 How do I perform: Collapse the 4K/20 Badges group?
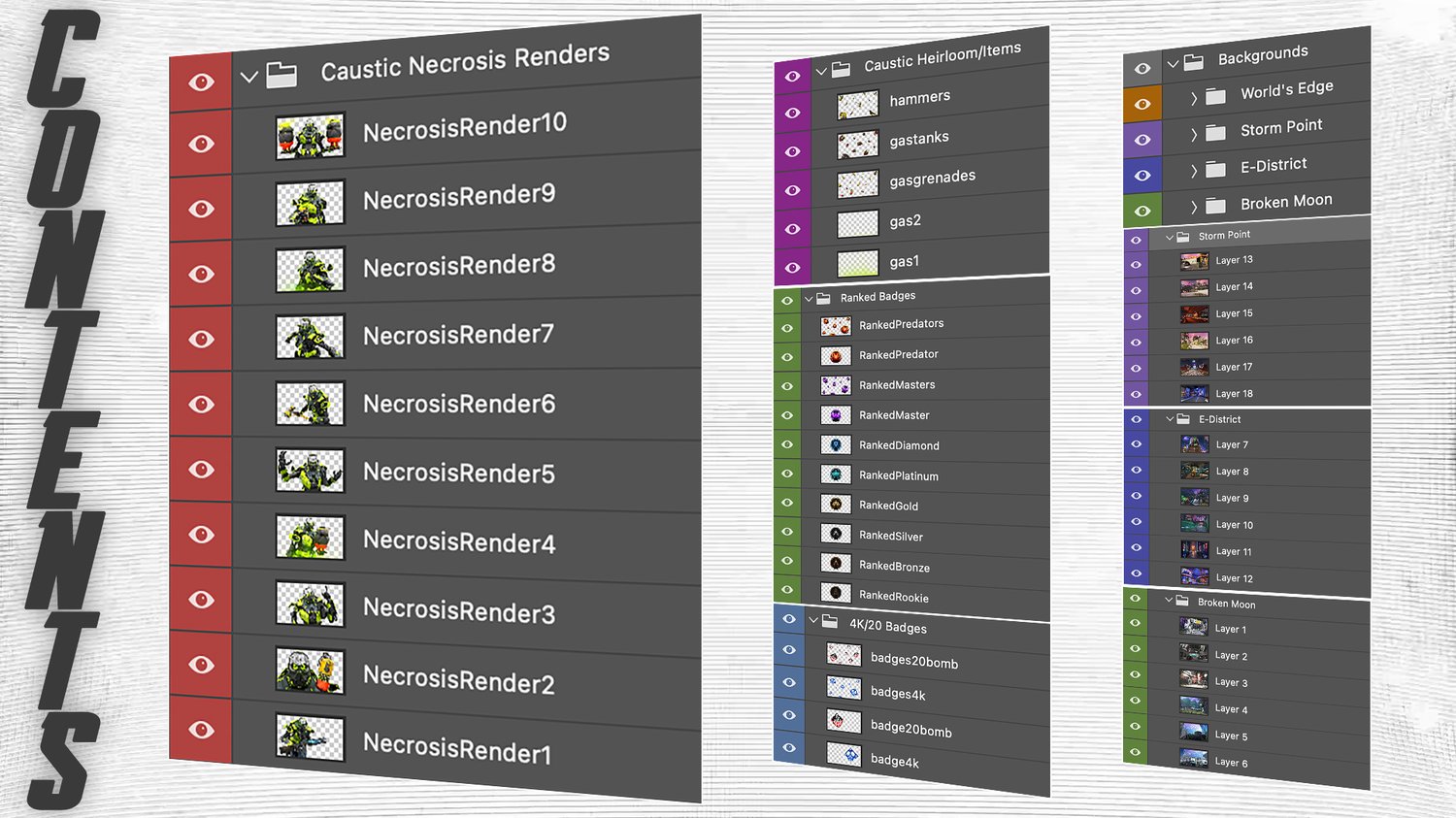click(813, 620)
